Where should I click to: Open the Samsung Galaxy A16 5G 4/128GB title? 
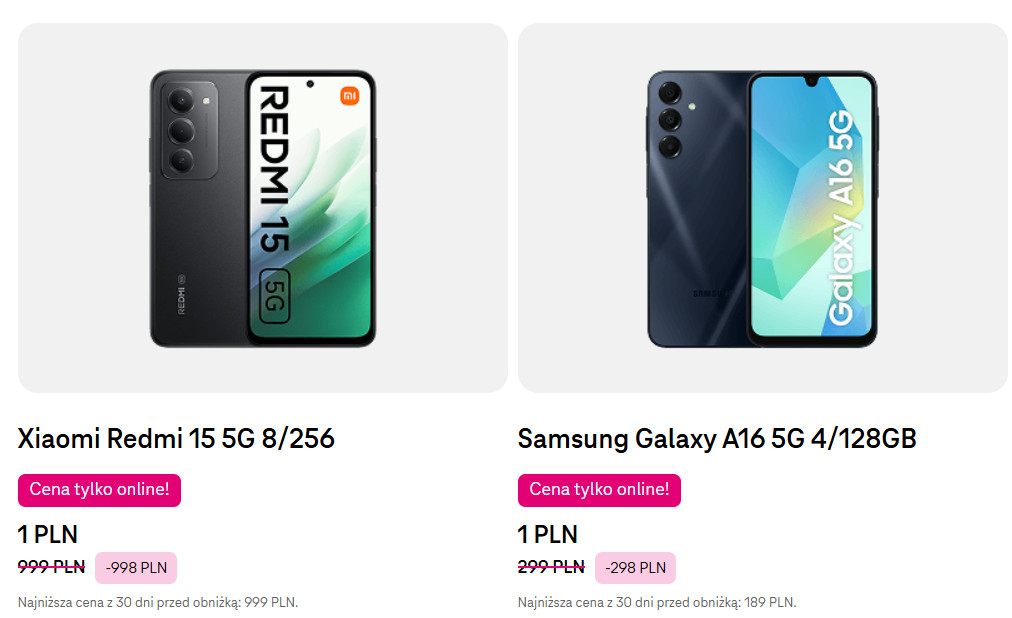(717, 438)
